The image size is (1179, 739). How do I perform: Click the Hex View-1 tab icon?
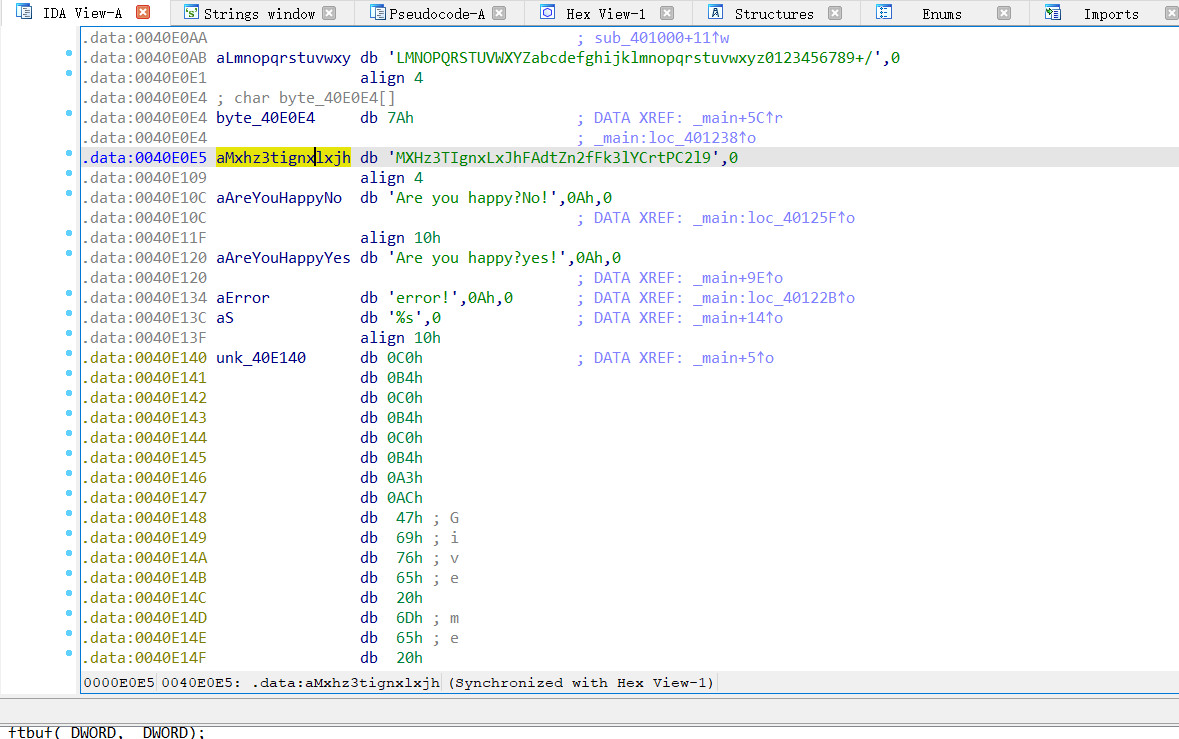(547, 13)
